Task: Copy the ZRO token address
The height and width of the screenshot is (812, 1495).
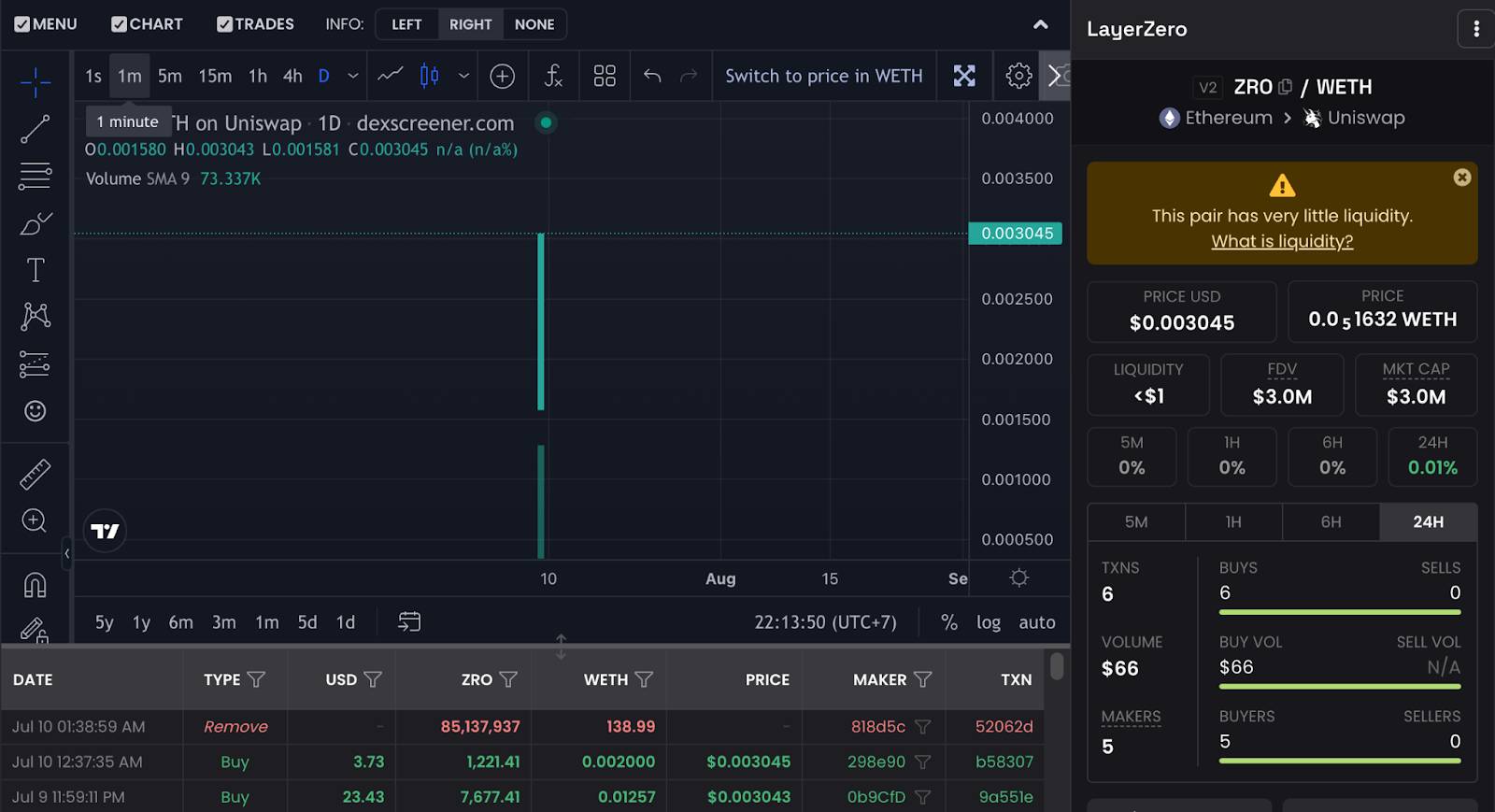Action: (x=1286, y=87)
